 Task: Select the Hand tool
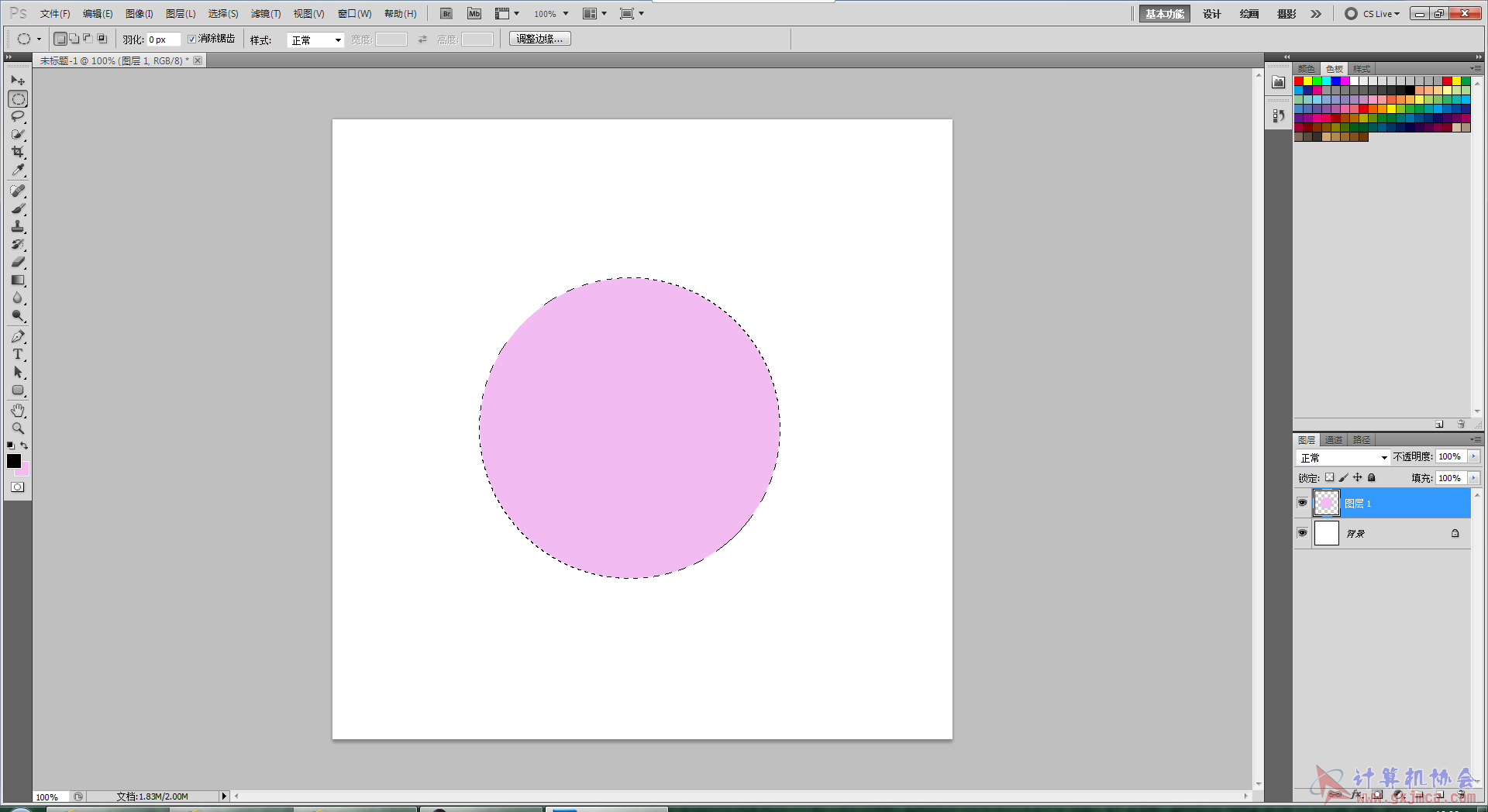[x=18, y=410]
